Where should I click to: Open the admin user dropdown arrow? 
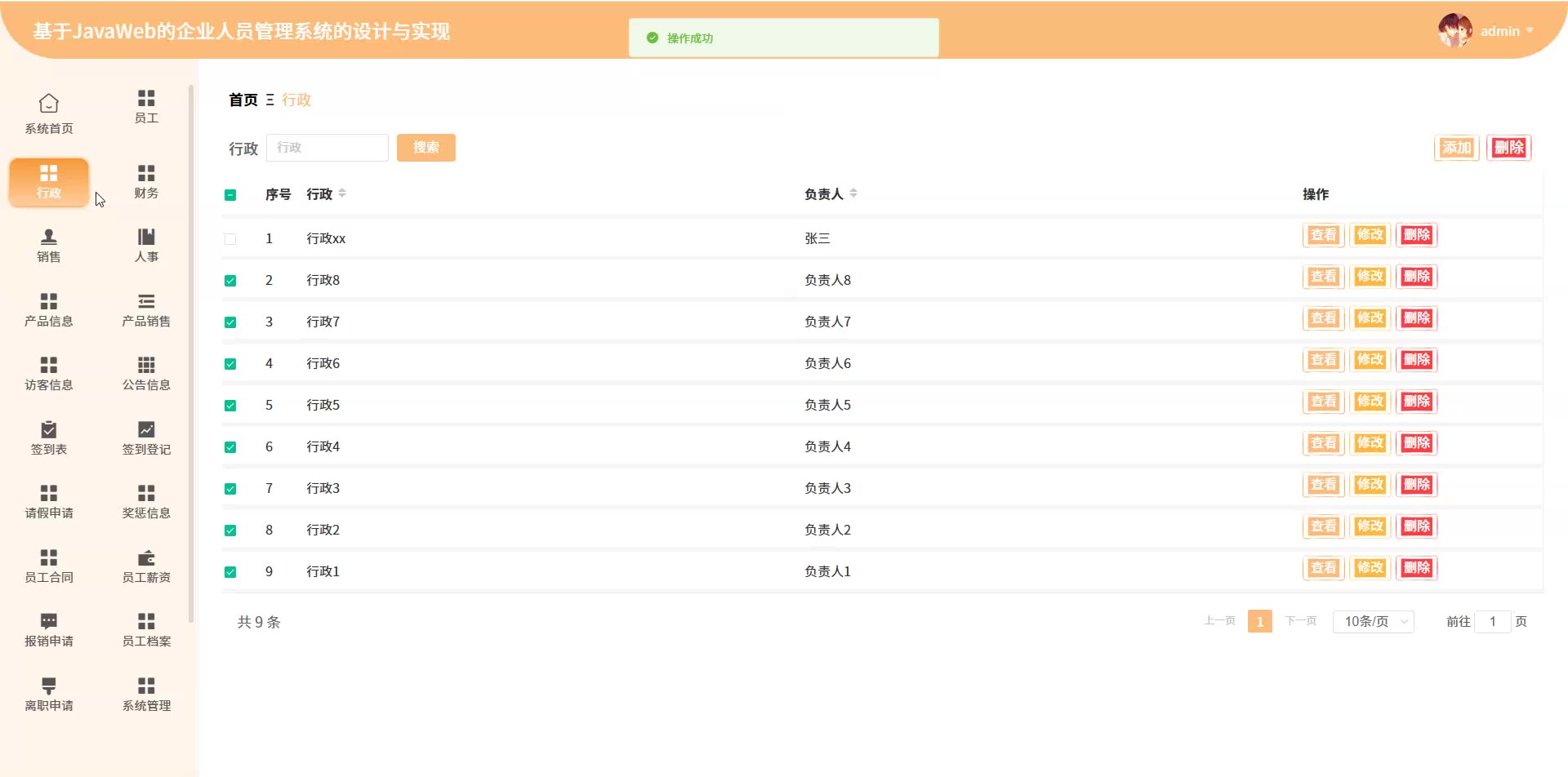coord(1530,31)
